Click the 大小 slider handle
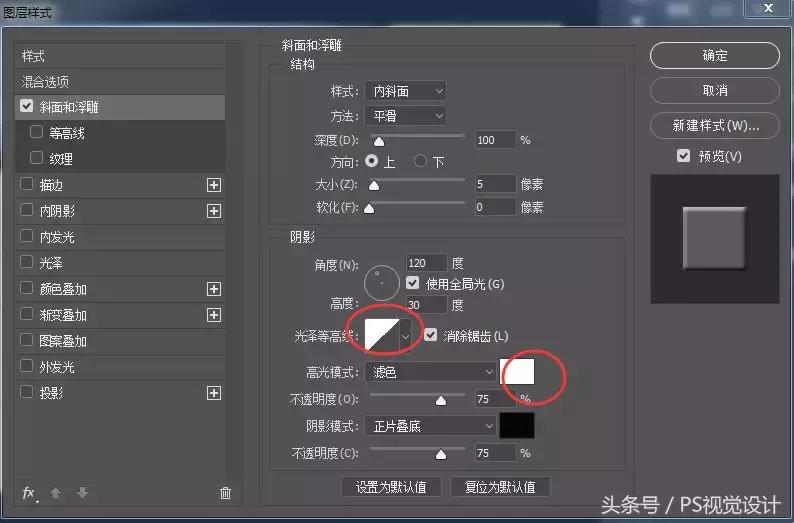Viewport: 794px width, 523px height. click(374, 185)
